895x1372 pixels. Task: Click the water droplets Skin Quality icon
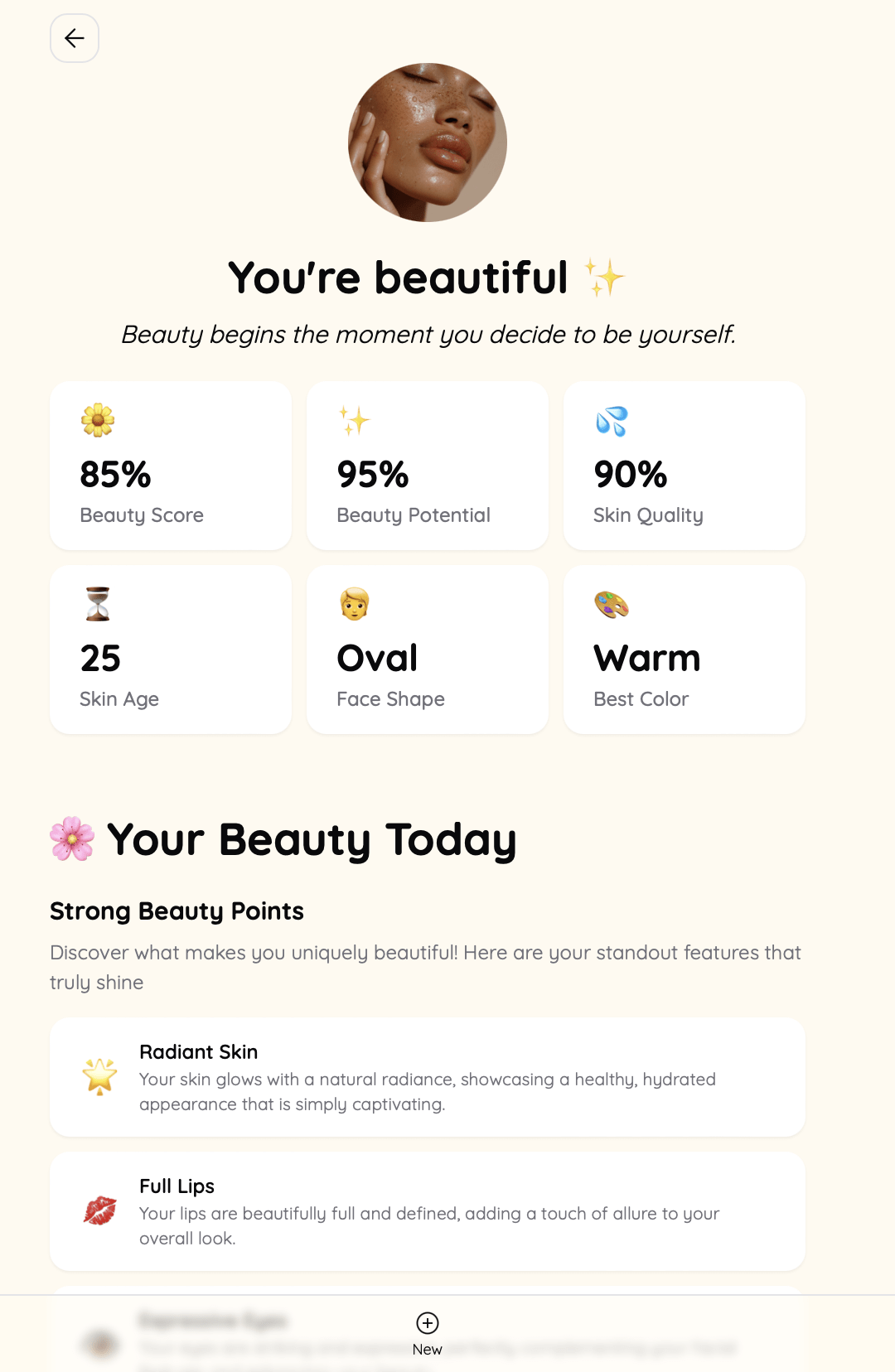(612, 421)
